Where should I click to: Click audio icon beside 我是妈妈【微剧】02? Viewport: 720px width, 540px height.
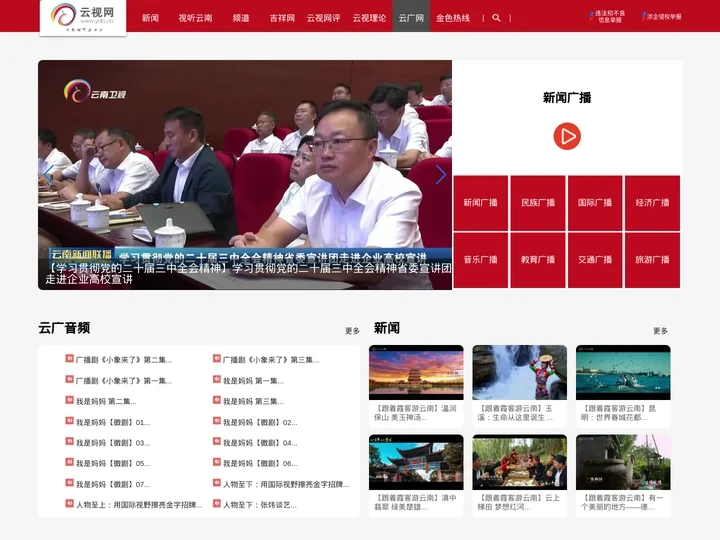point(217,421)
